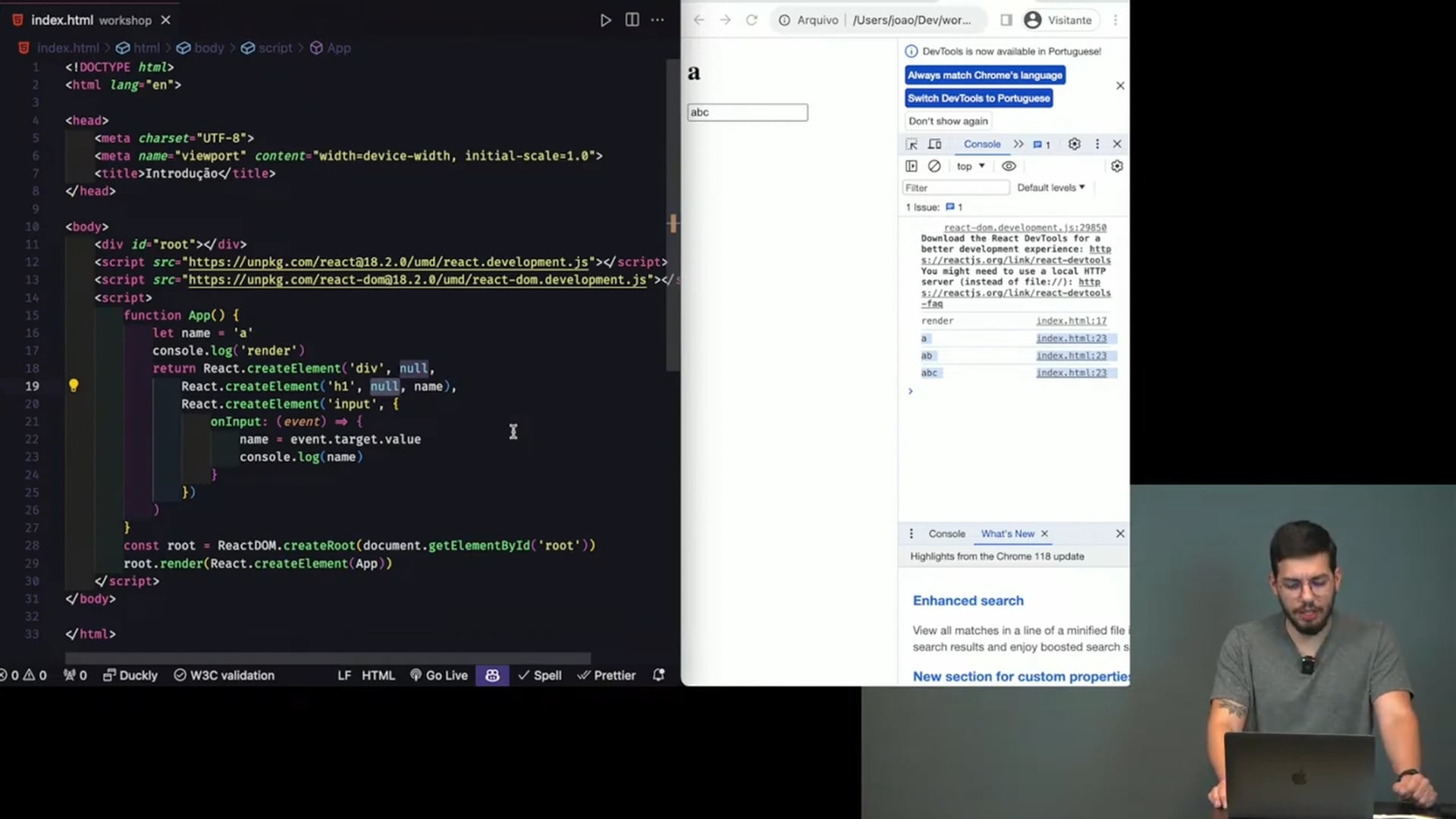Toggle the device toolbar emulation icon

point(935,144)
